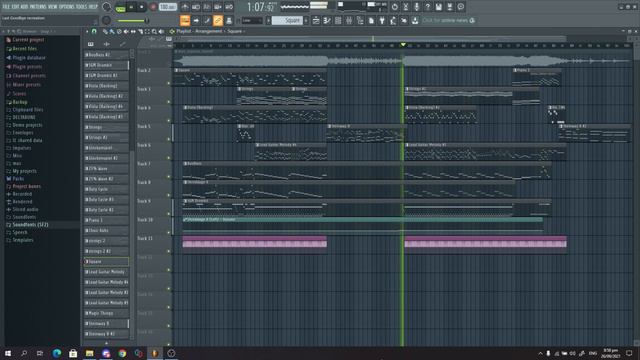This screenshot has width=640, height=360.
Task: Open the mixer view icon in toolbar
Action: 349,20
